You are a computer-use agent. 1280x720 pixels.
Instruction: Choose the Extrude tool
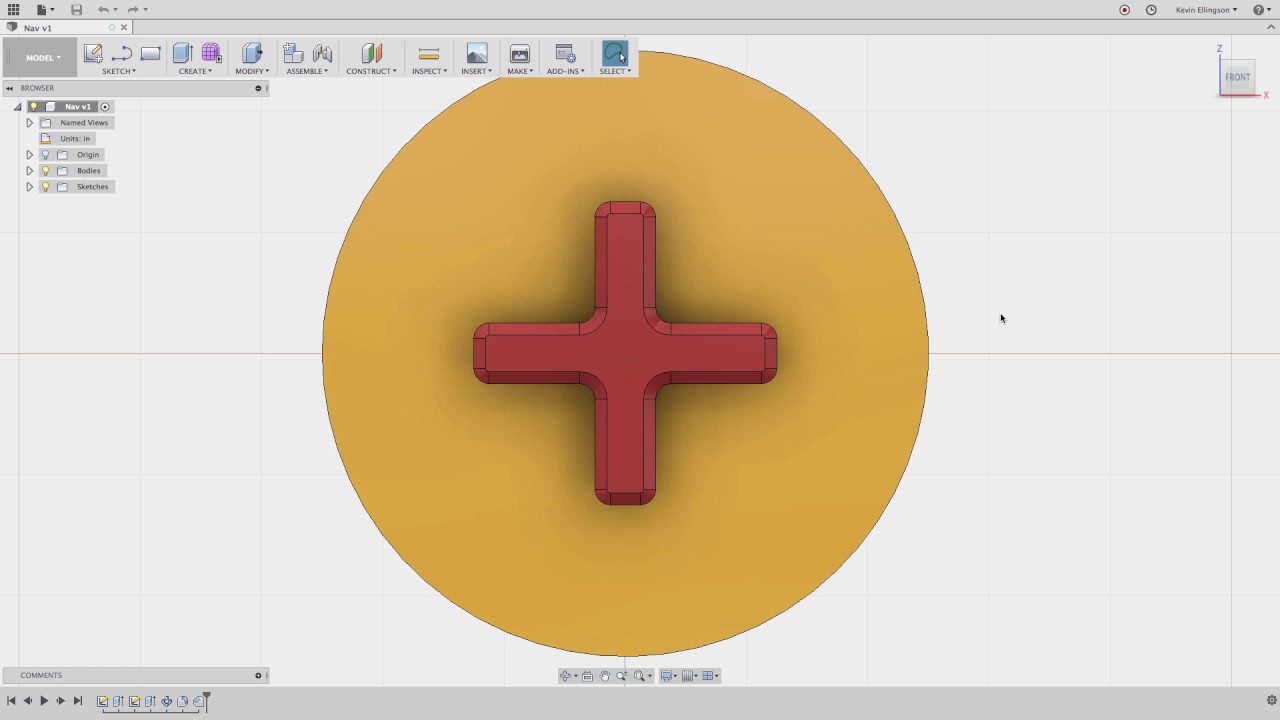click(182, 54)
